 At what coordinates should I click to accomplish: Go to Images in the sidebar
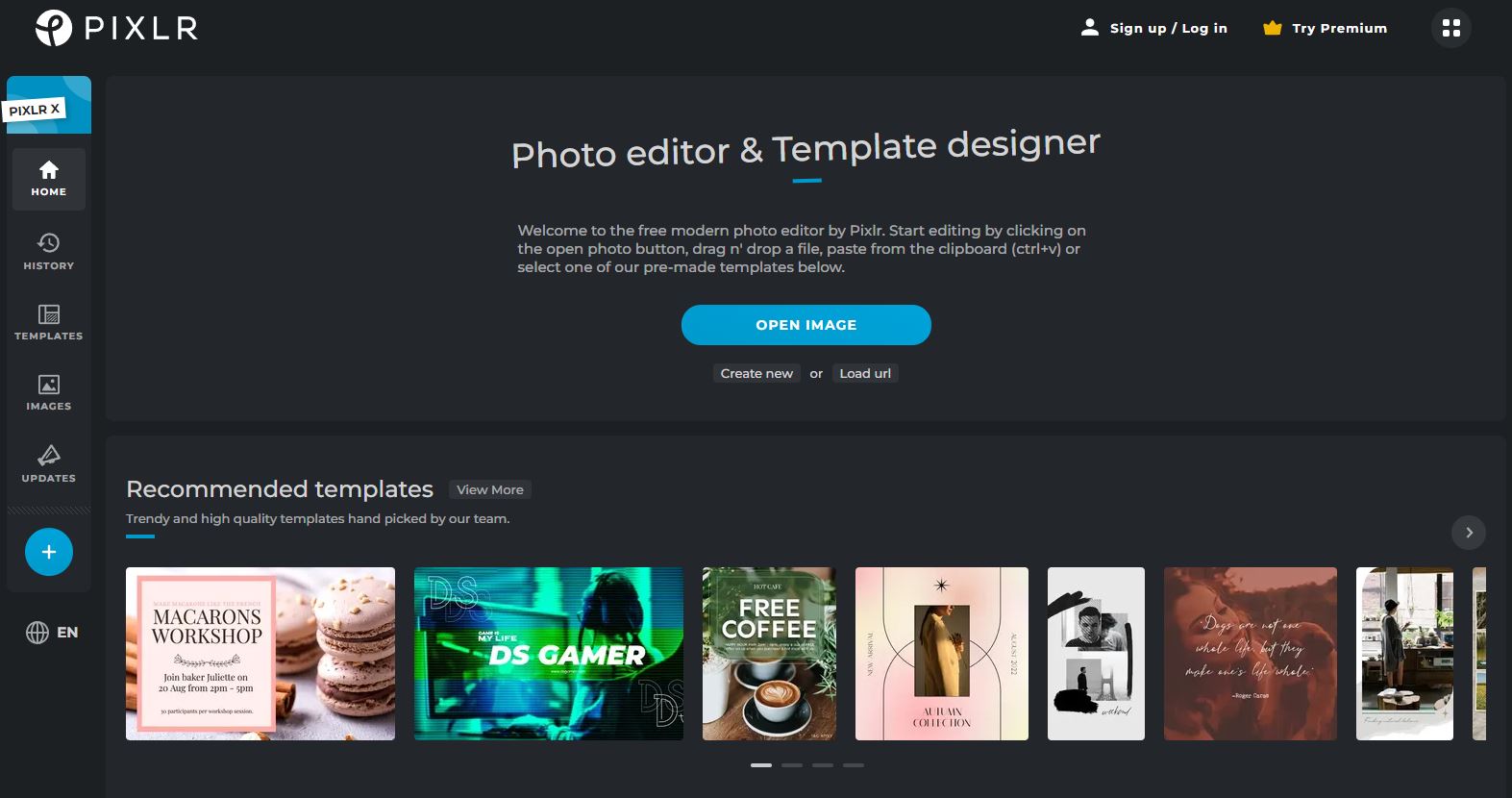(48, 392)
